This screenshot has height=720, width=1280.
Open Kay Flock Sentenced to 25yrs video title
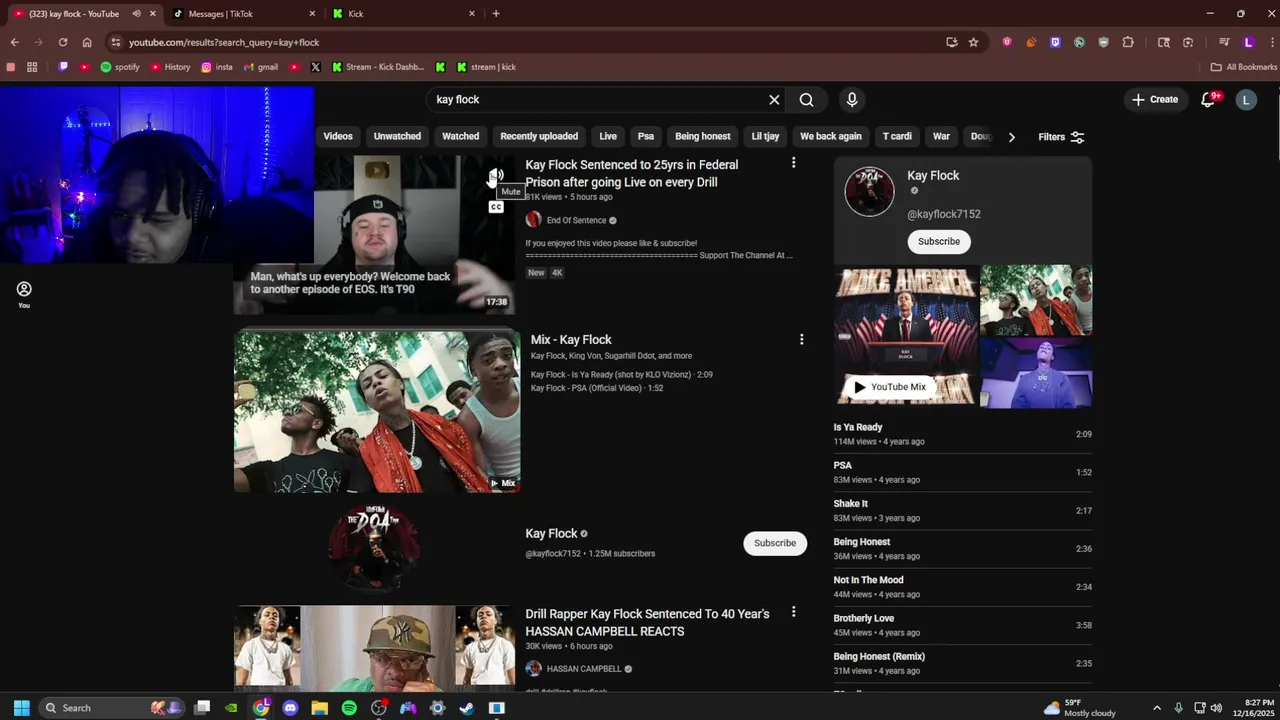click(632, 173)
